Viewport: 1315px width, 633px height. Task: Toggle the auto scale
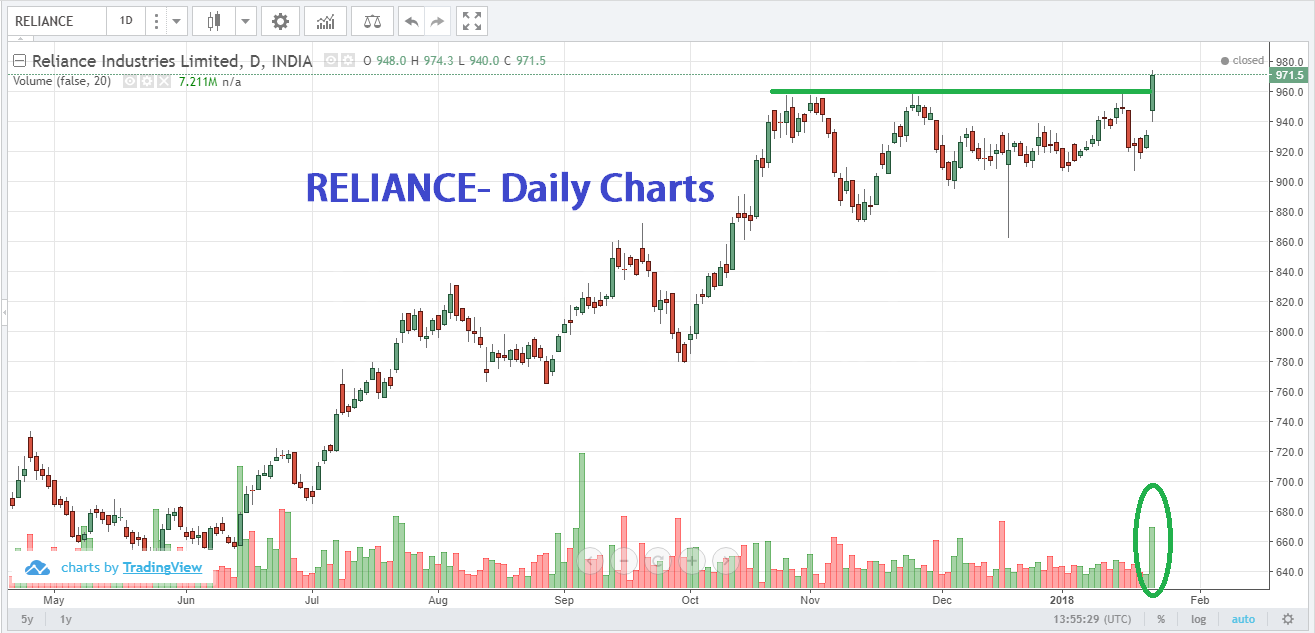coord(1243,619)
